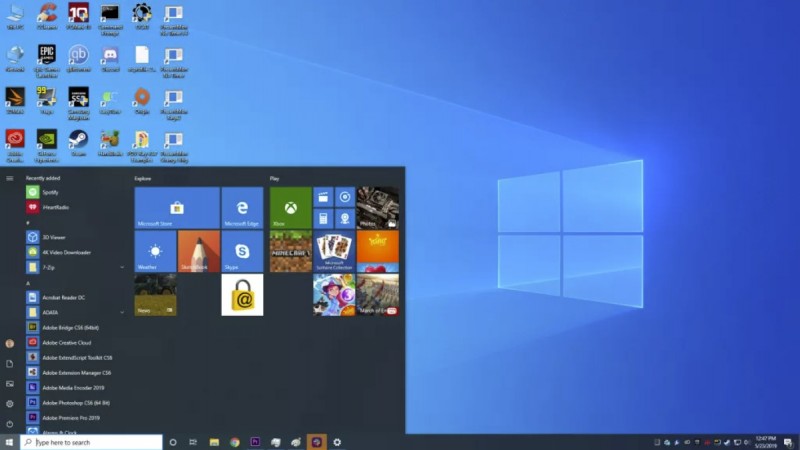Screen dimensions: 800x450
Task: Select Adobe Photoshop CS6 in app list
Action: point(75,401)
